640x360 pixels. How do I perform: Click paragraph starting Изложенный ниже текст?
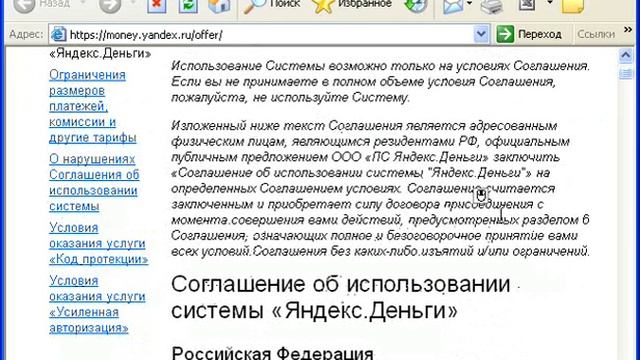coord(380,189)
